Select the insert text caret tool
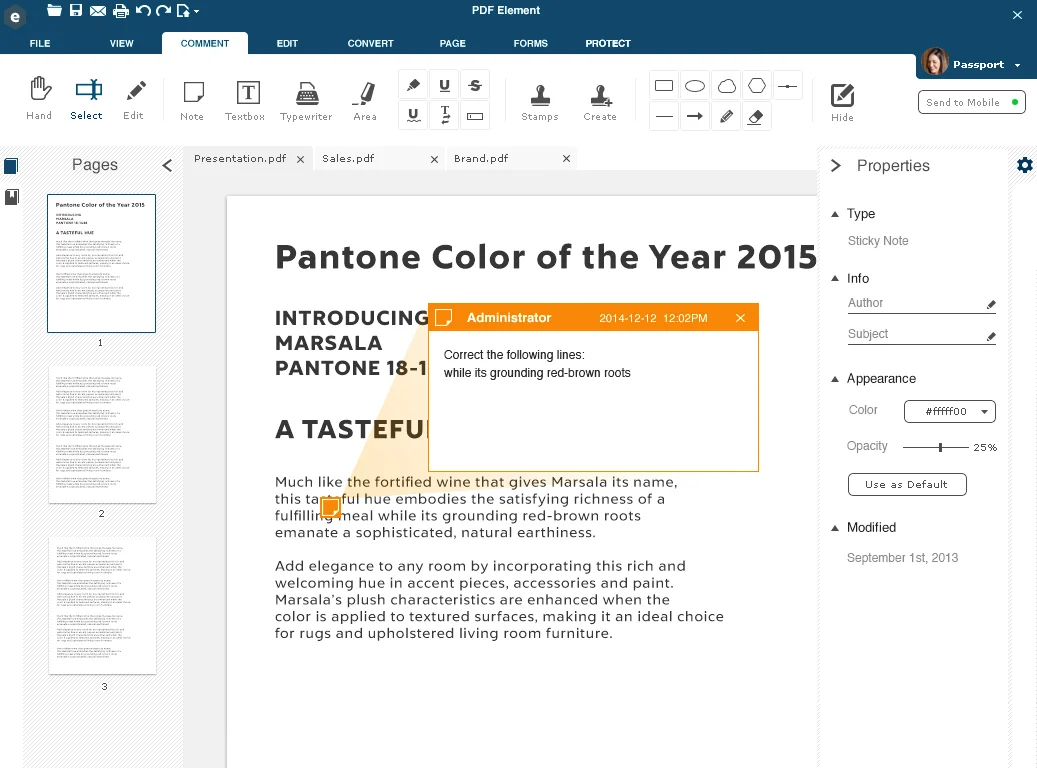 pyautogui.click(x=444, y=116)
